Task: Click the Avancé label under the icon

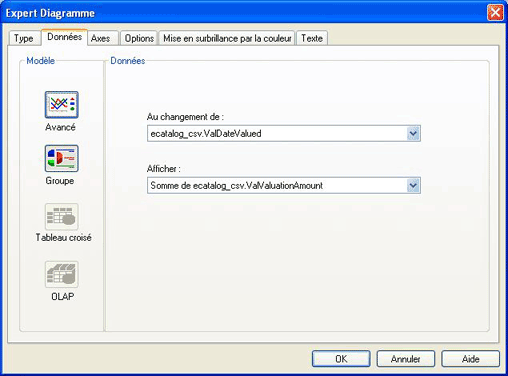Action: click(x=60, y=127)
